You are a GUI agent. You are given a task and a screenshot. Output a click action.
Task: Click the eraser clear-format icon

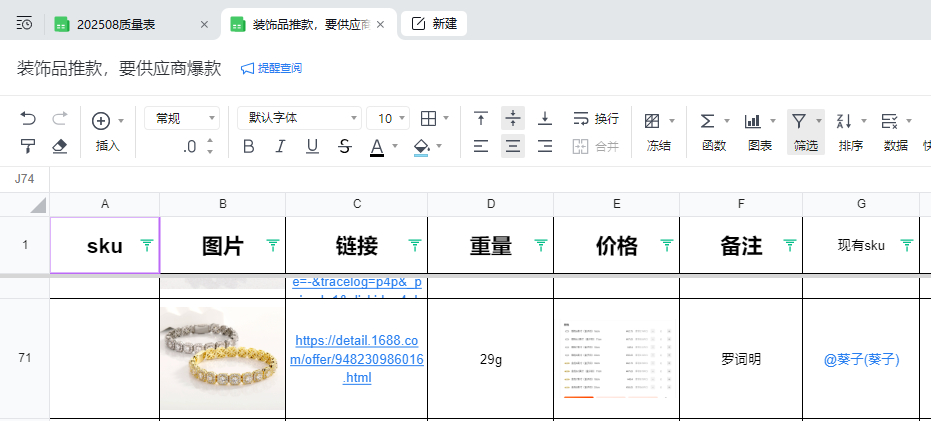(59, 146)
